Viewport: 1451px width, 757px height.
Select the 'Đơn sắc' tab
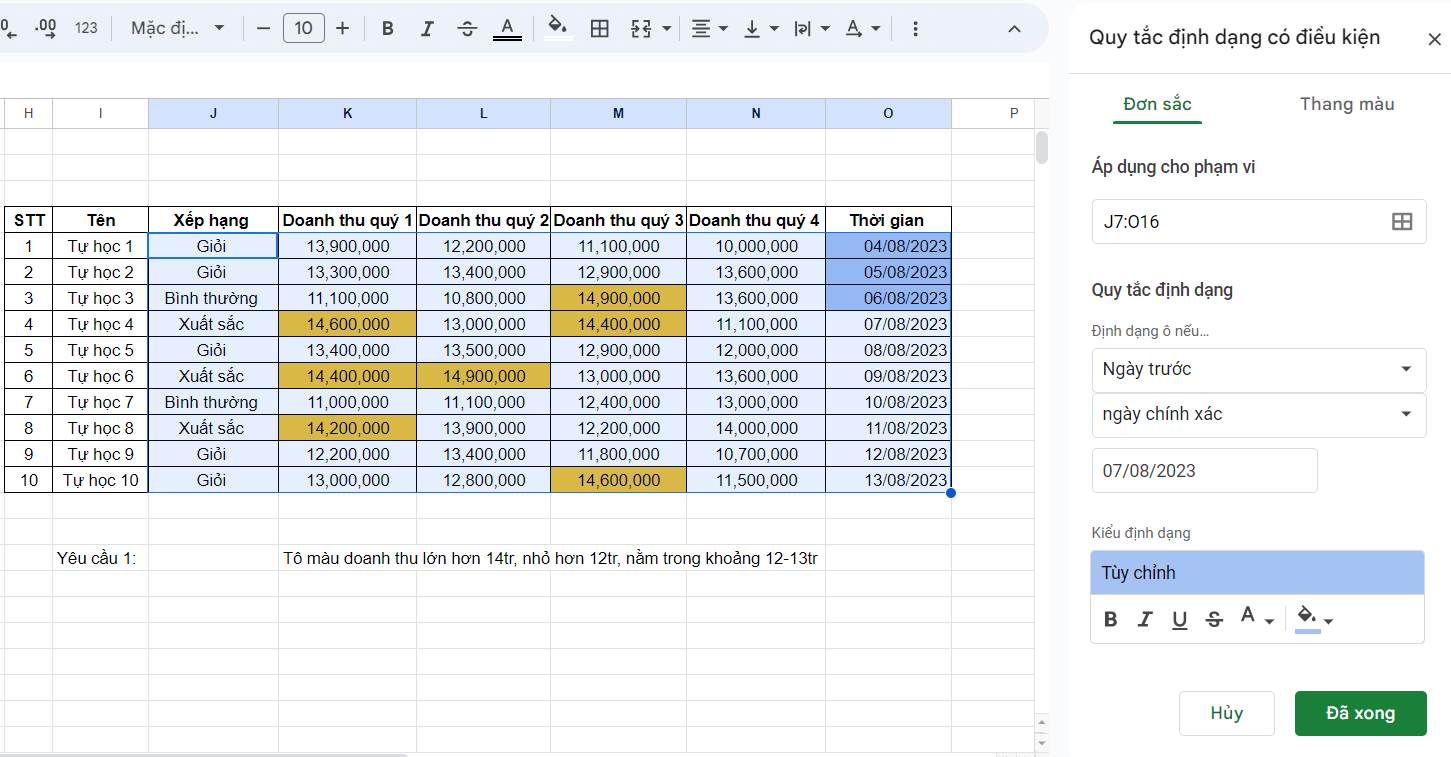coord(1157,104)
